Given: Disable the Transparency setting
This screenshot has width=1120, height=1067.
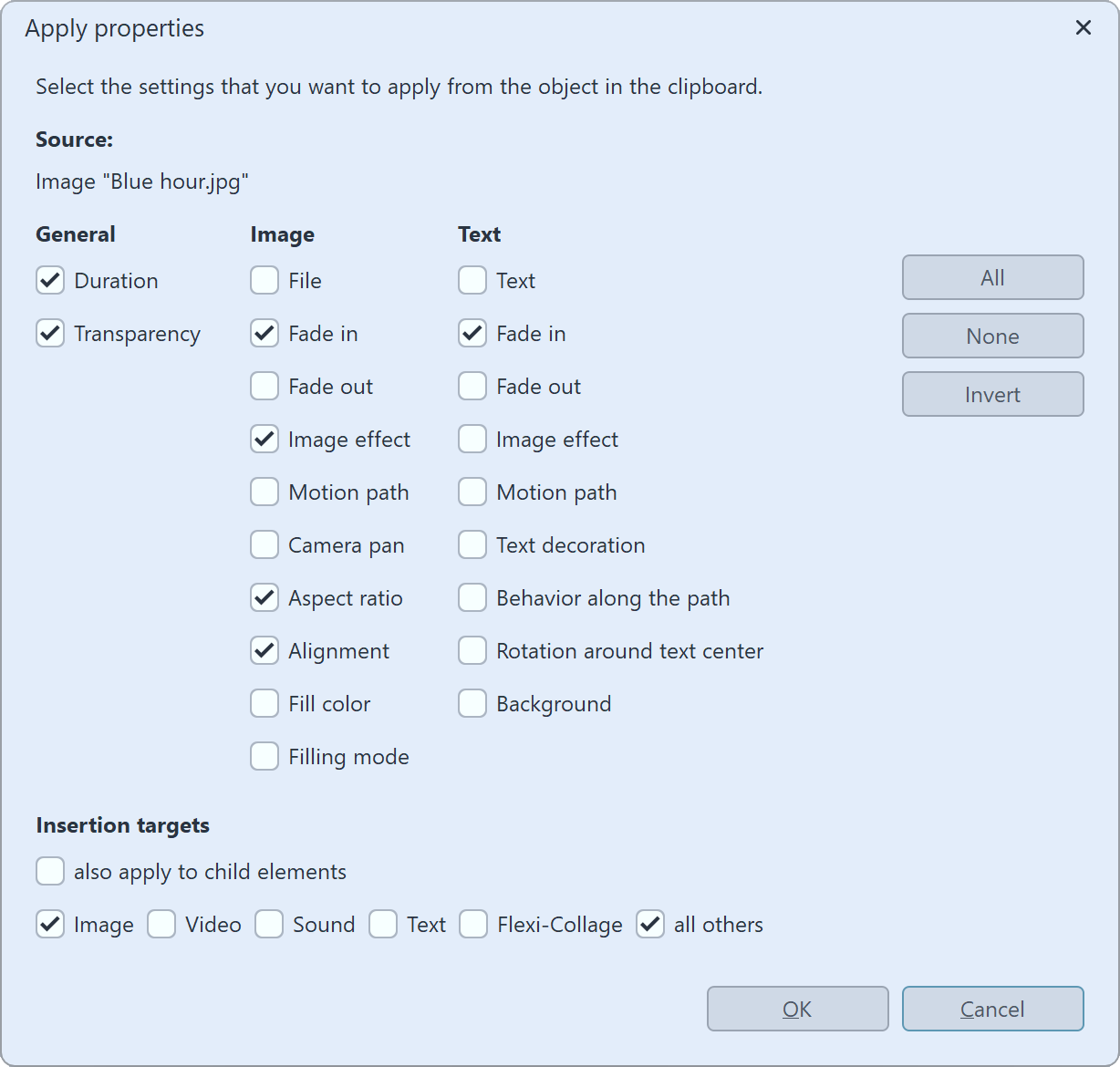Looking at the screenshot, I should tap(50, 333).
